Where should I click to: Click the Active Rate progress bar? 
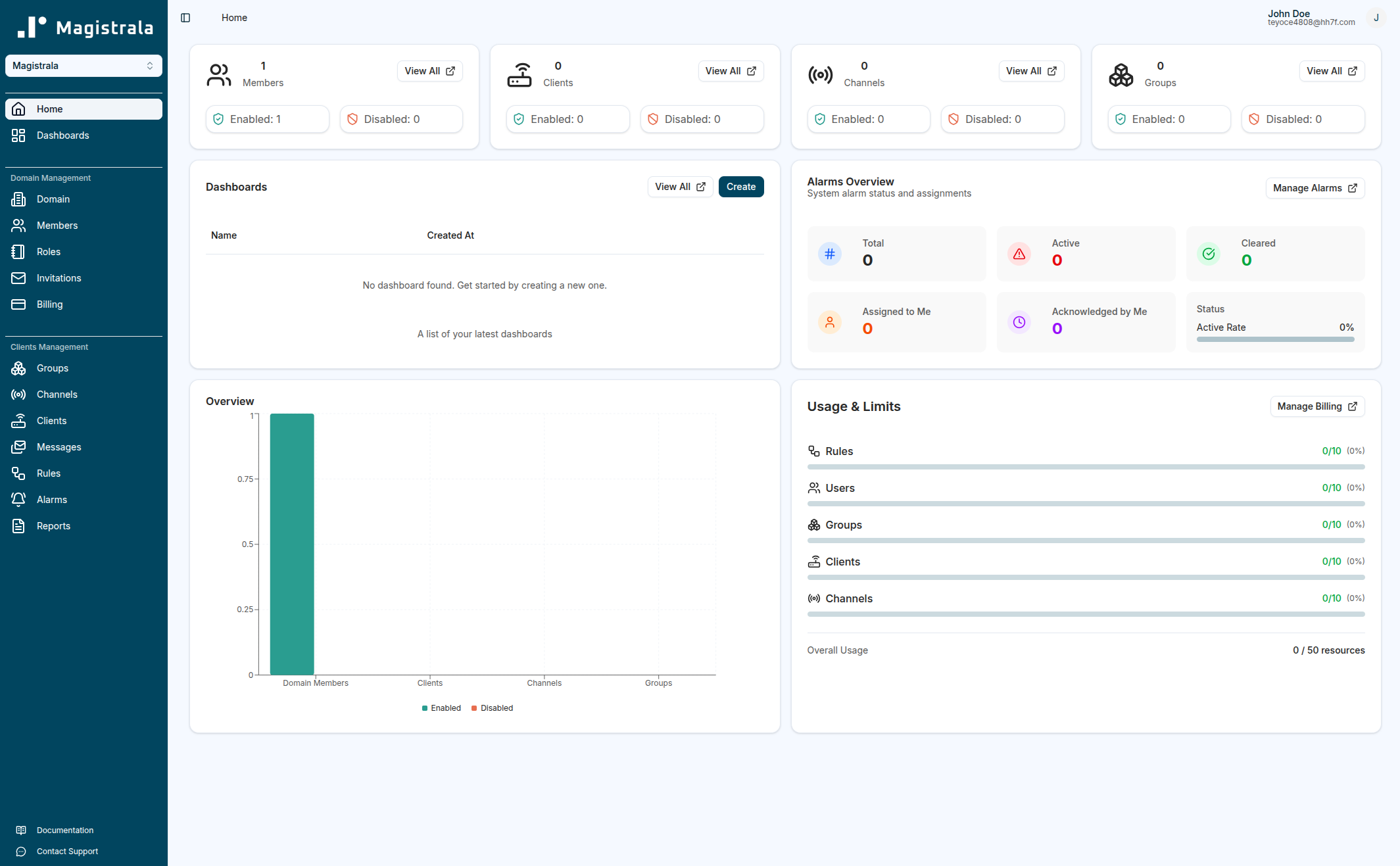click(1275, 339)
